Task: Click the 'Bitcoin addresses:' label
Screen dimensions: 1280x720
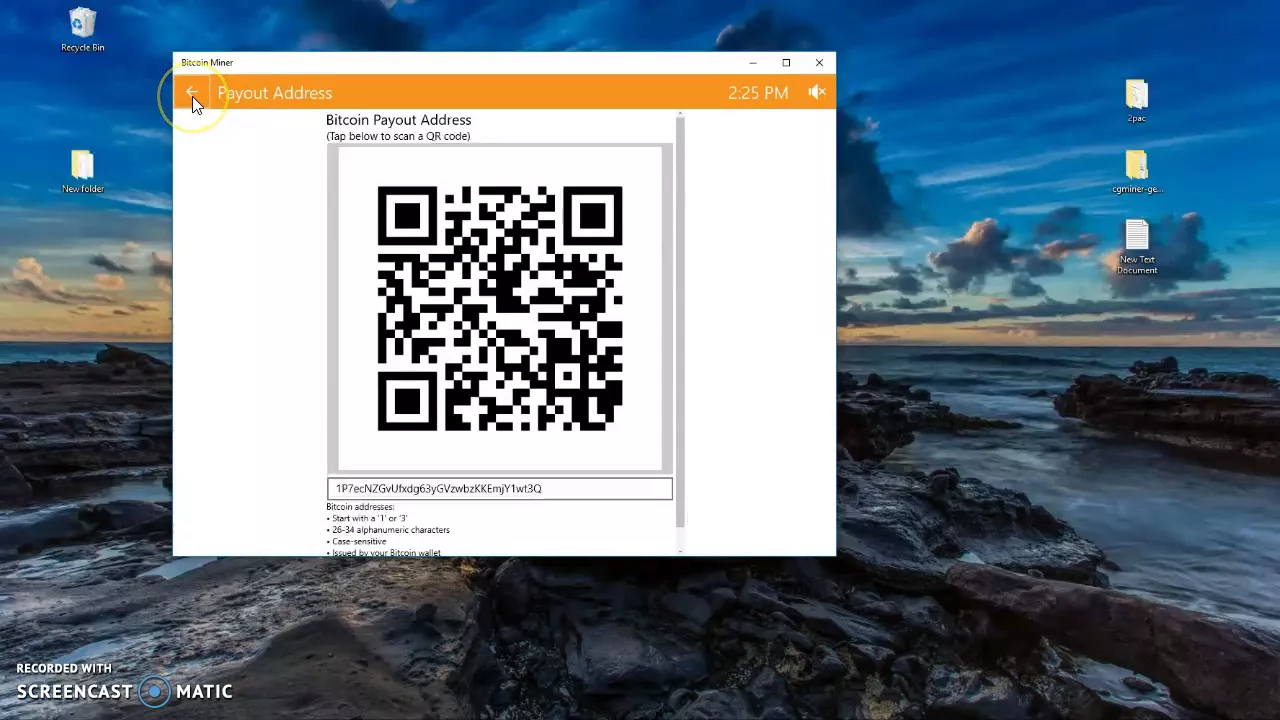Action: coord(360,507)
